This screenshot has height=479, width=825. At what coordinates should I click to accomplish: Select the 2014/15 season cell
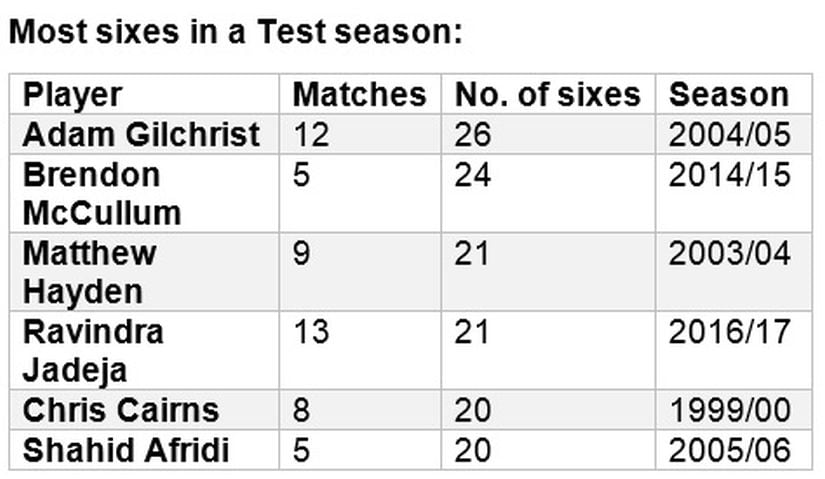click(734, 193)
